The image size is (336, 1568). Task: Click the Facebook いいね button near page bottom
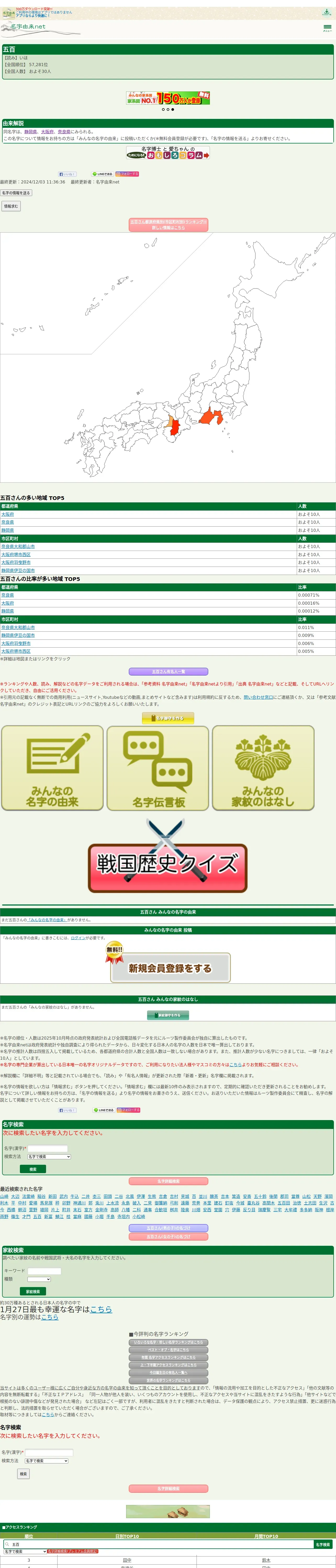coord(67,1110)
